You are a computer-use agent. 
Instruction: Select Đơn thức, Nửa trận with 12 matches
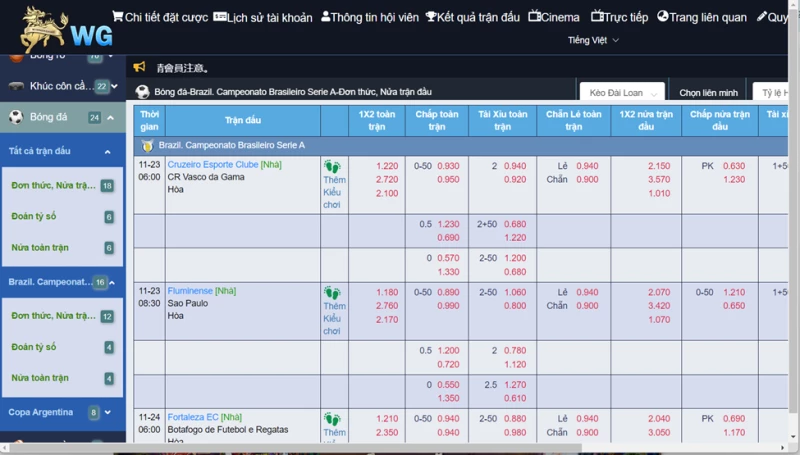(62, 316)
